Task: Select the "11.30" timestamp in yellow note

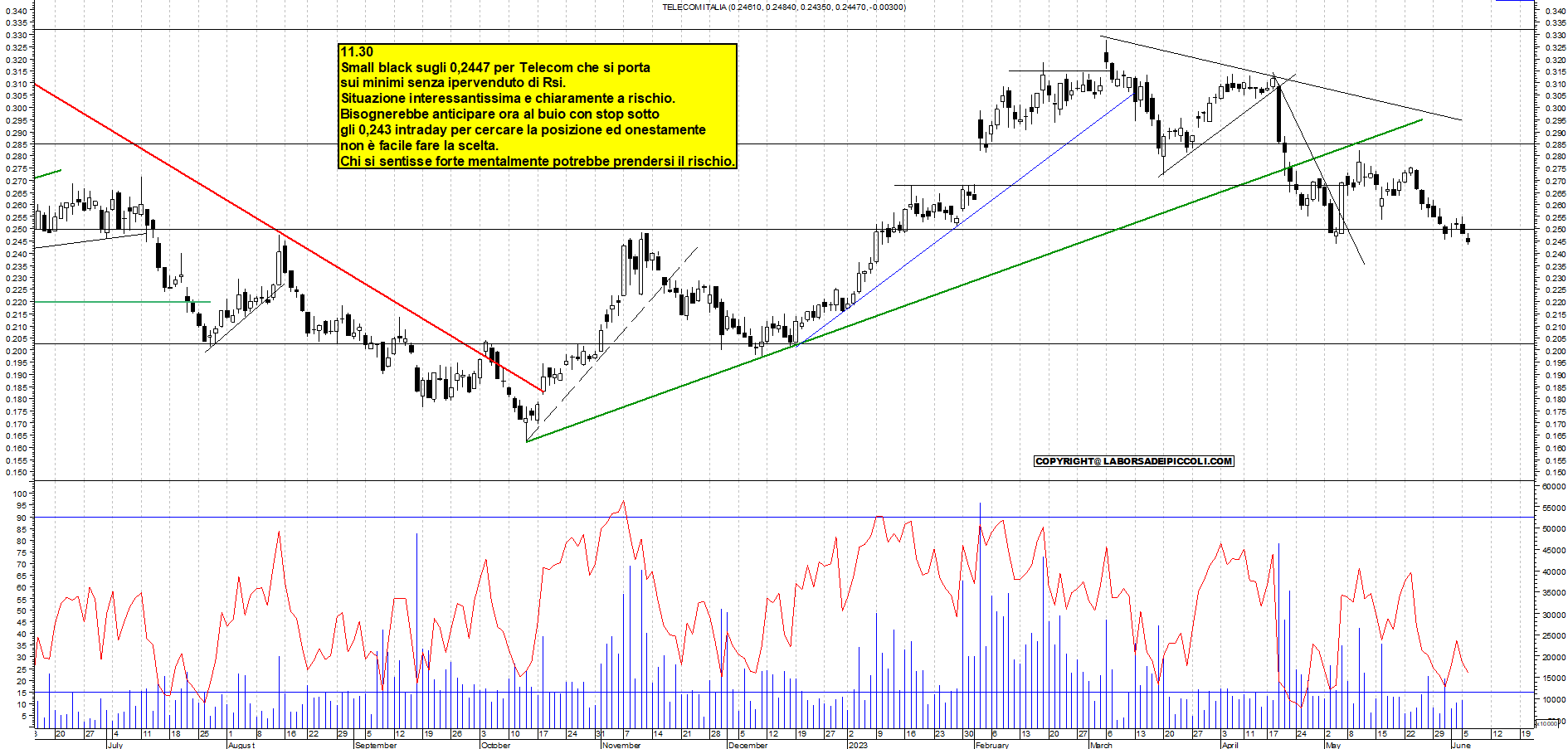Action: coord(357,51)
